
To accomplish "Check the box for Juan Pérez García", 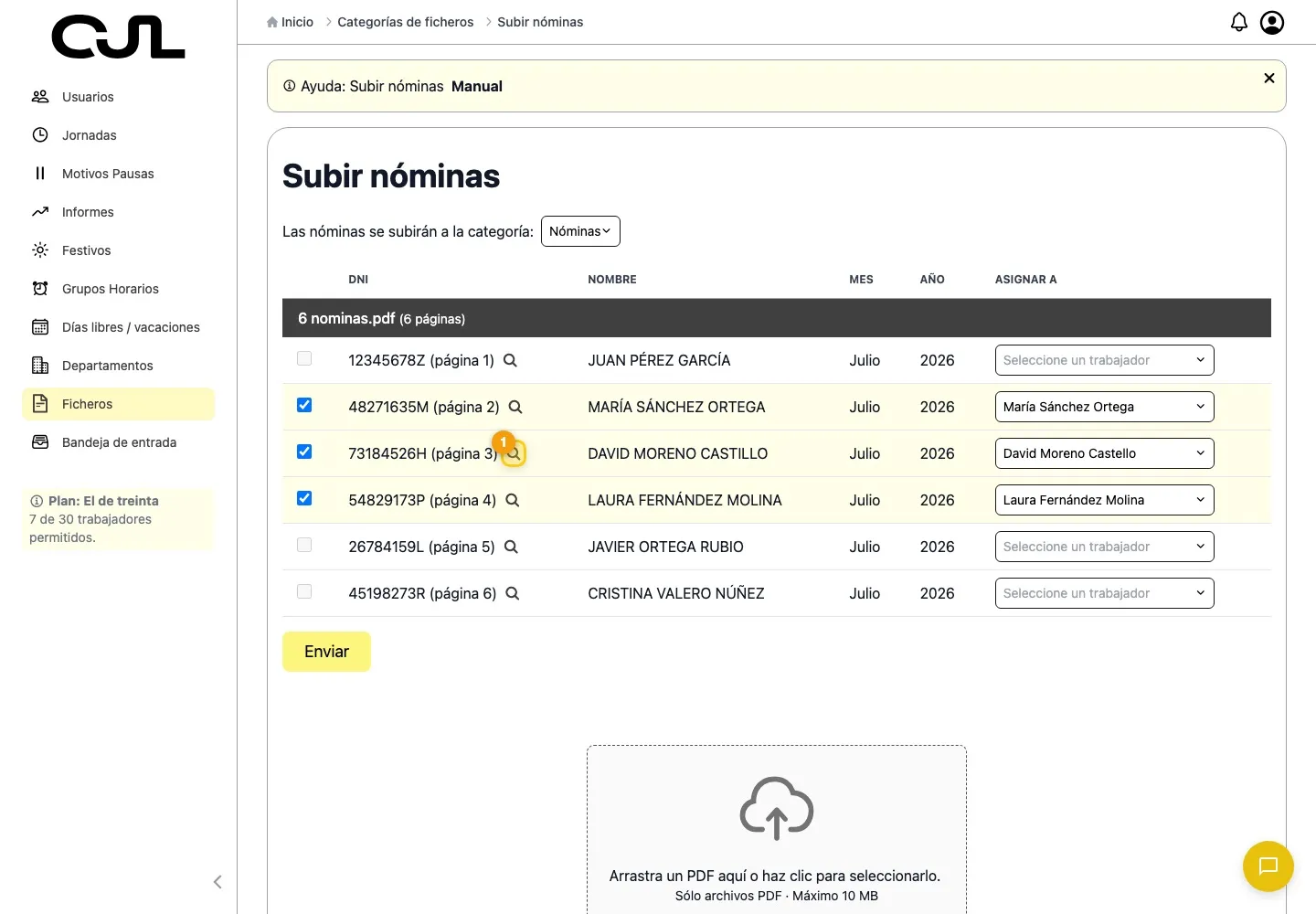I will (304, 358).
